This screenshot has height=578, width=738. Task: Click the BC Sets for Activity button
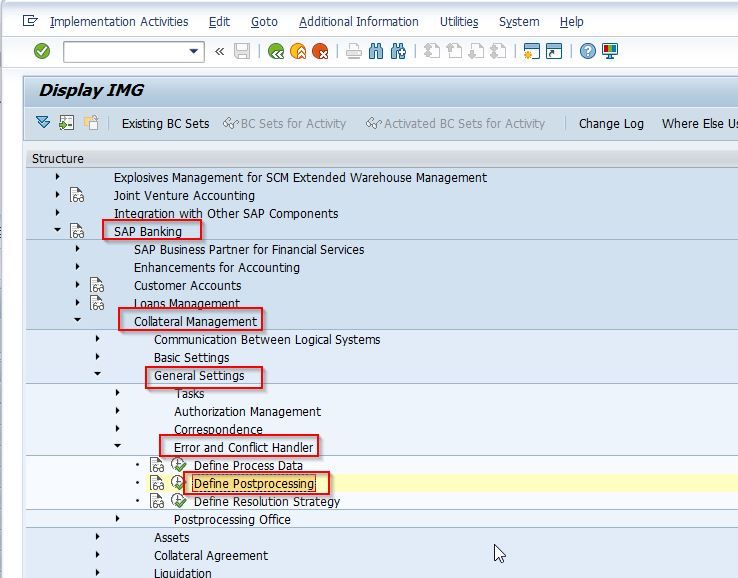tap(284, 123)
